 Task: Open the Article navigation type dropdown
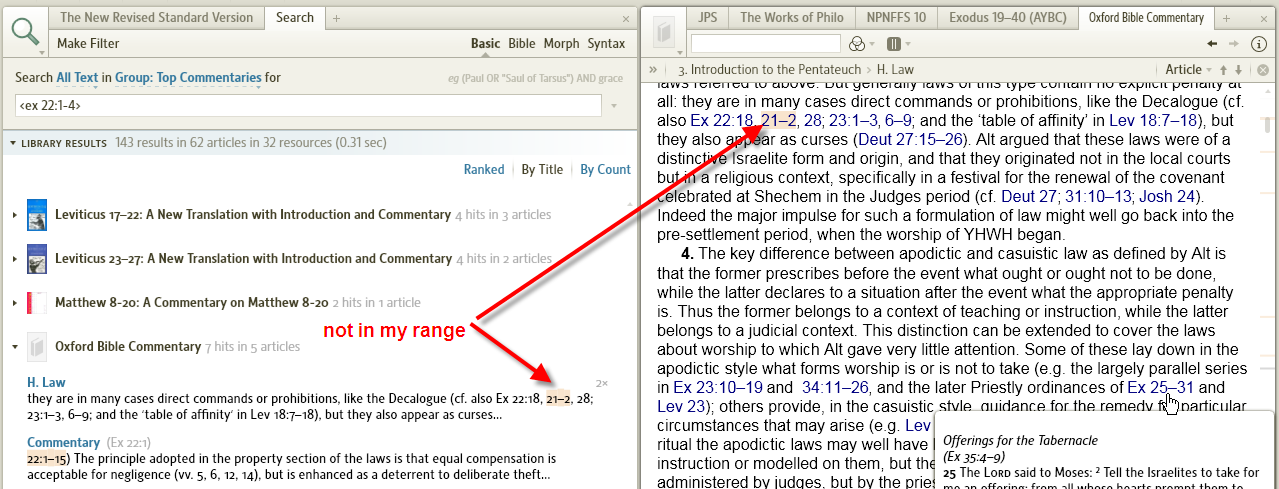(1188, 70)
